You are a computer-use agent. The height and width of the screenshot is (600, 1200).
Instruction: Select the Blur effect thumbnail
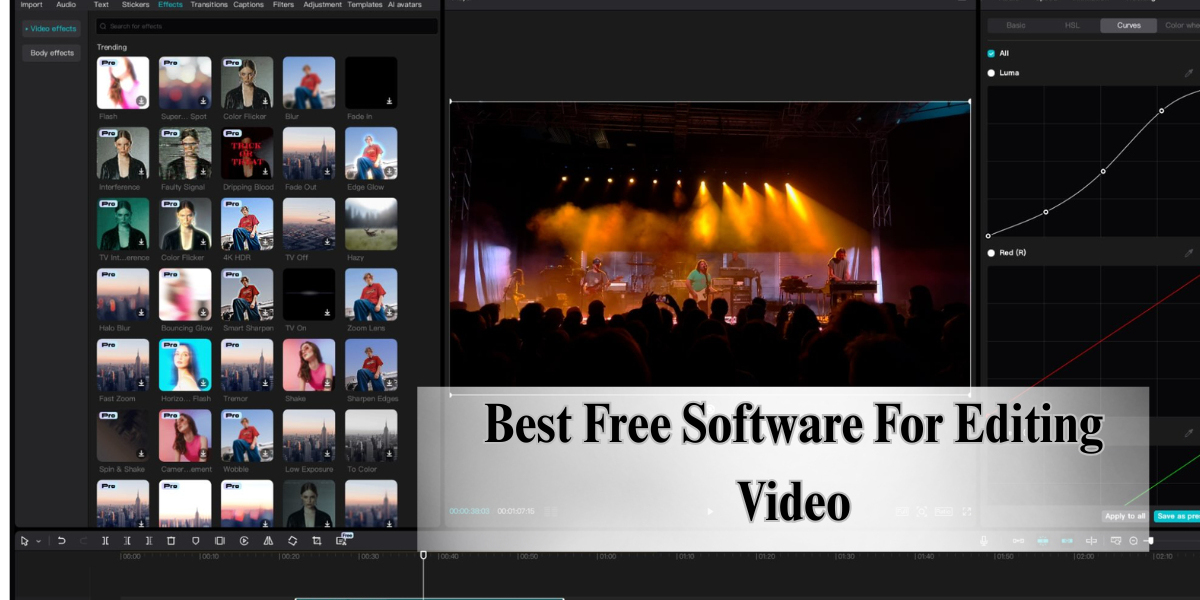309,83
